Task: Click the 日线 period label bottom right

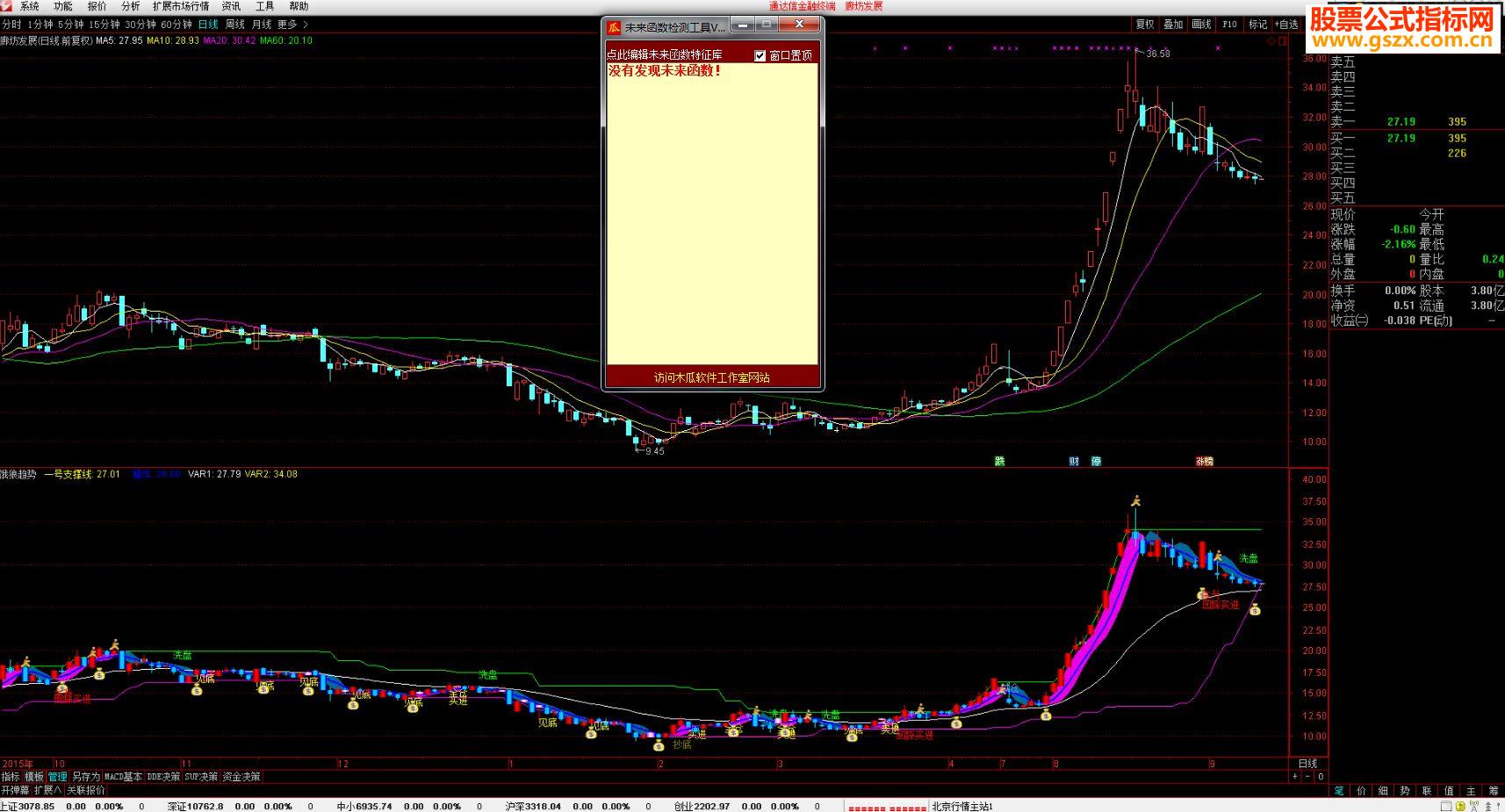Action: pyautogui.click(x=1307, y=764)
